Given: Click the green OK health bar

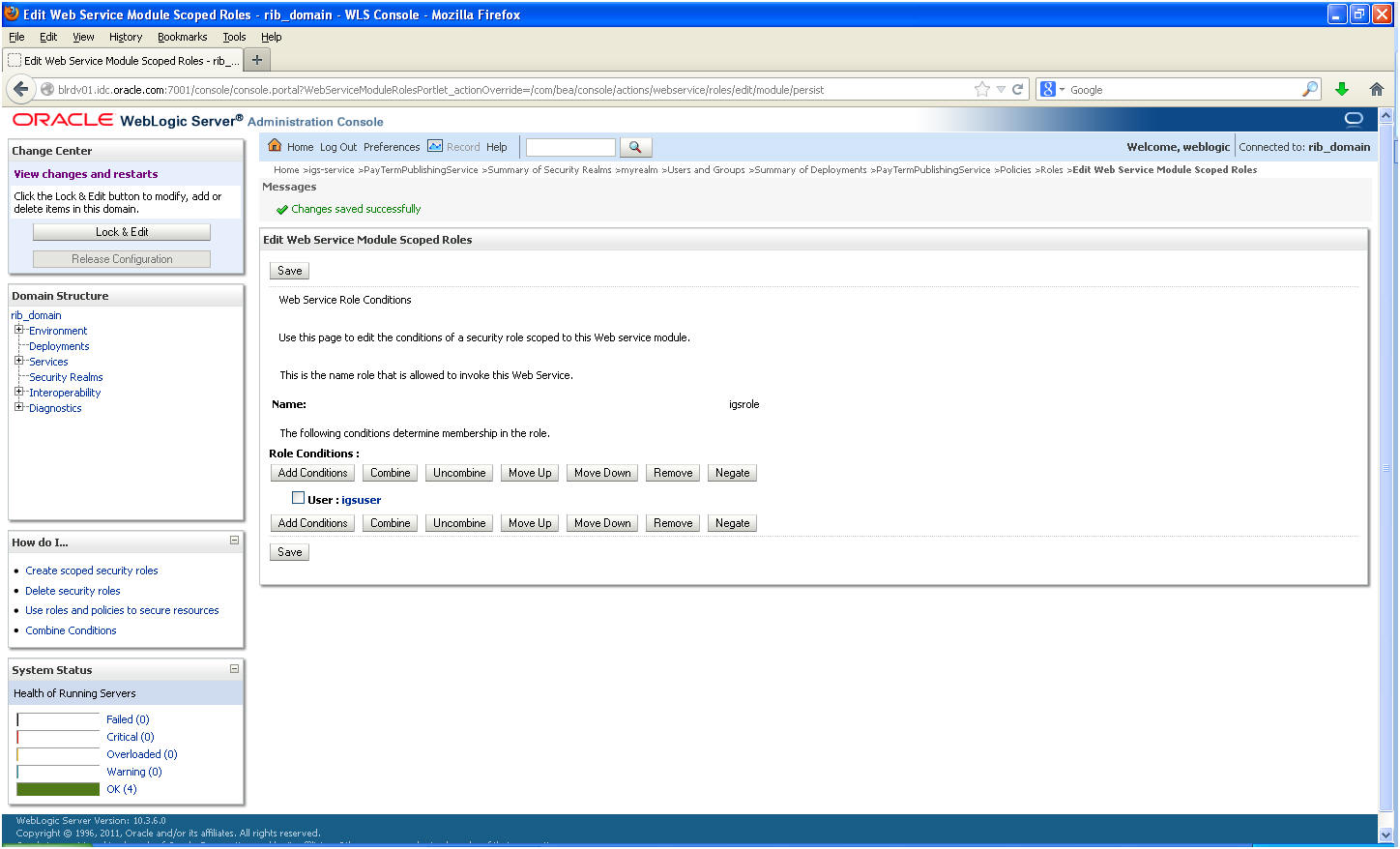Looking at the screenshot, I should 58,789.
